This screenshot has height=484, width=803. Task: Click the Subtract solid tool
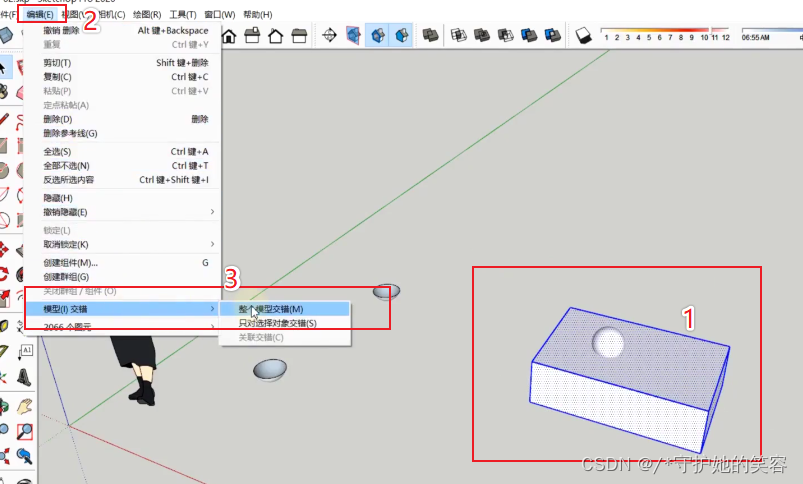point(505,35)
